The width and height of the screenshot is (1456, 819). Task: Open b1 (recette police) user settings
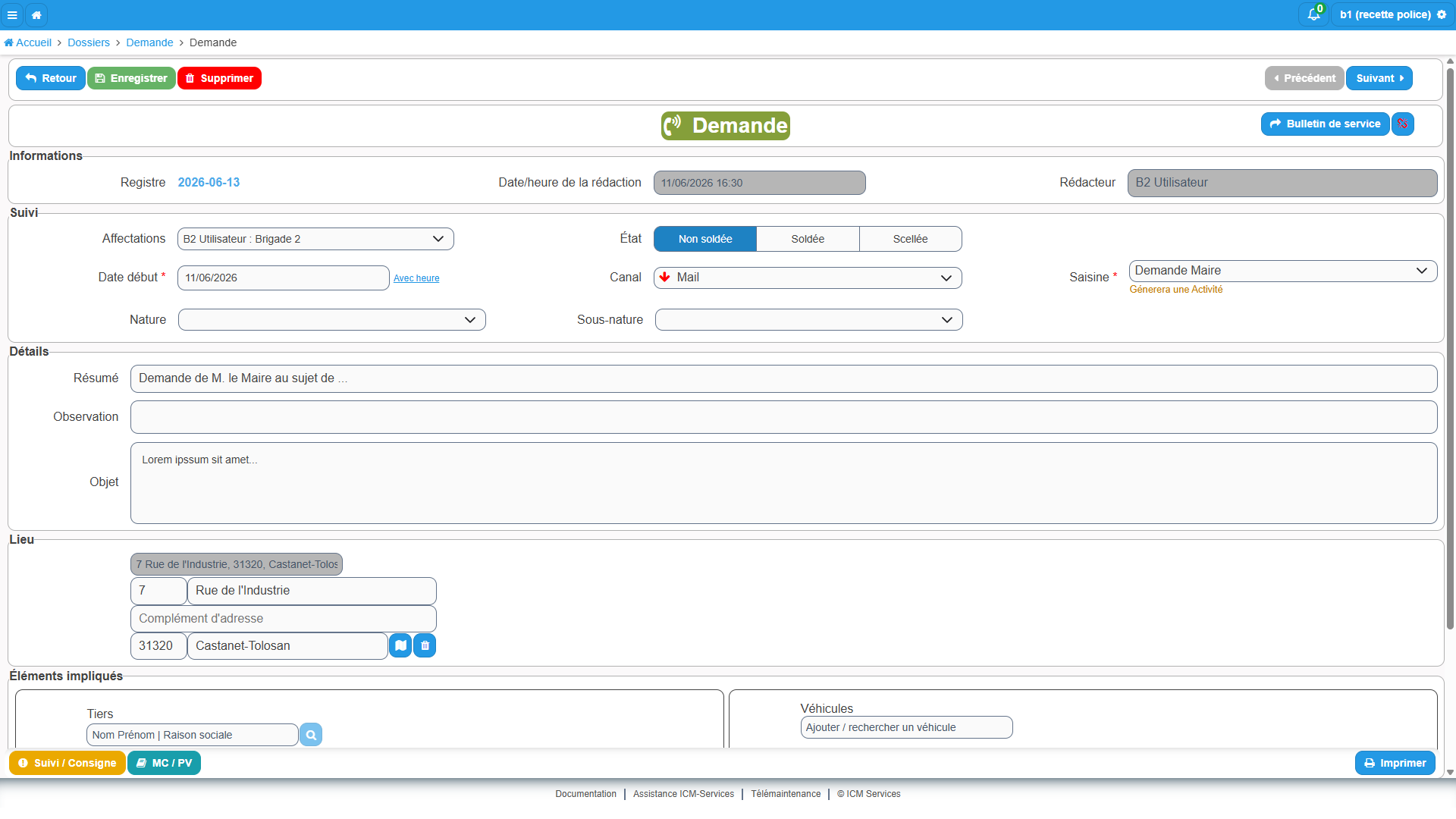click(x=1392, y=14)
